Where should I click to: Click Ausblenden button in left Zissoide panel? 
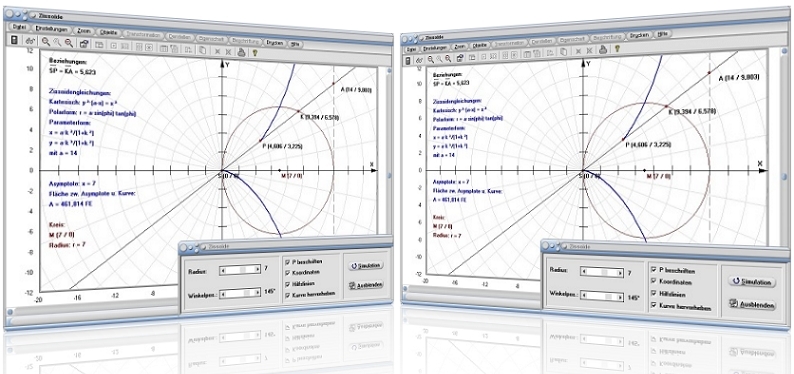tap(366, 285)
